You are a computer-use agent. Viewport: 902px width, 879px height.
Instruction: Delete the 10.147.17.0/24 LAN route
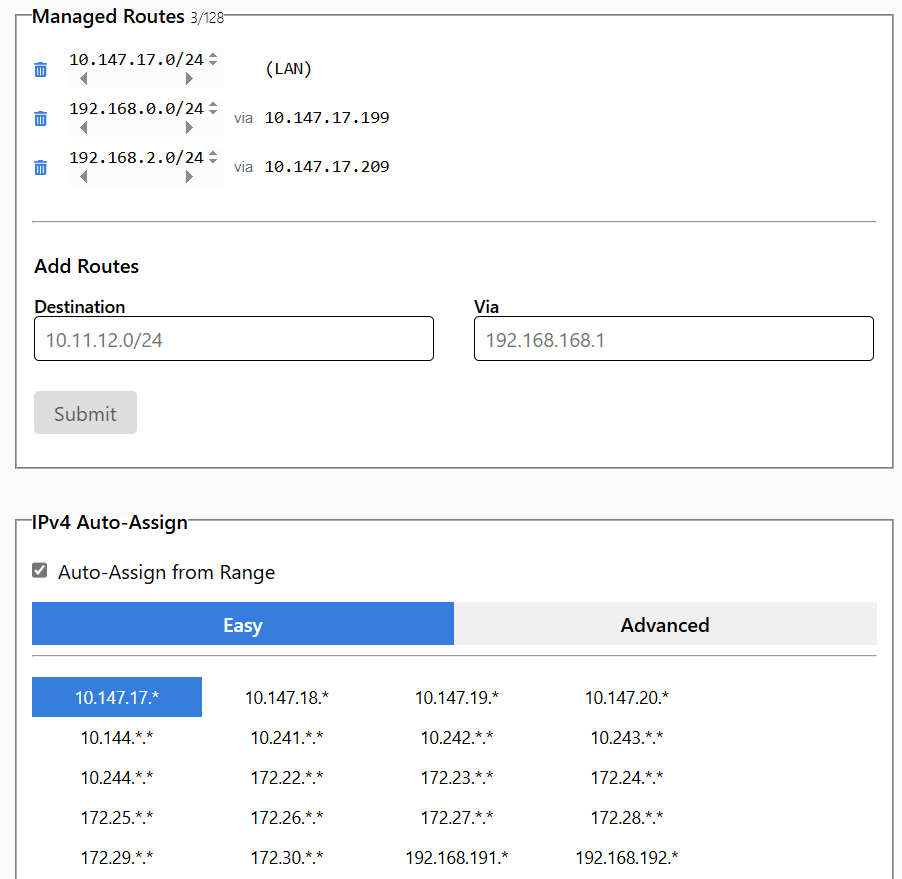pos(40,69)
